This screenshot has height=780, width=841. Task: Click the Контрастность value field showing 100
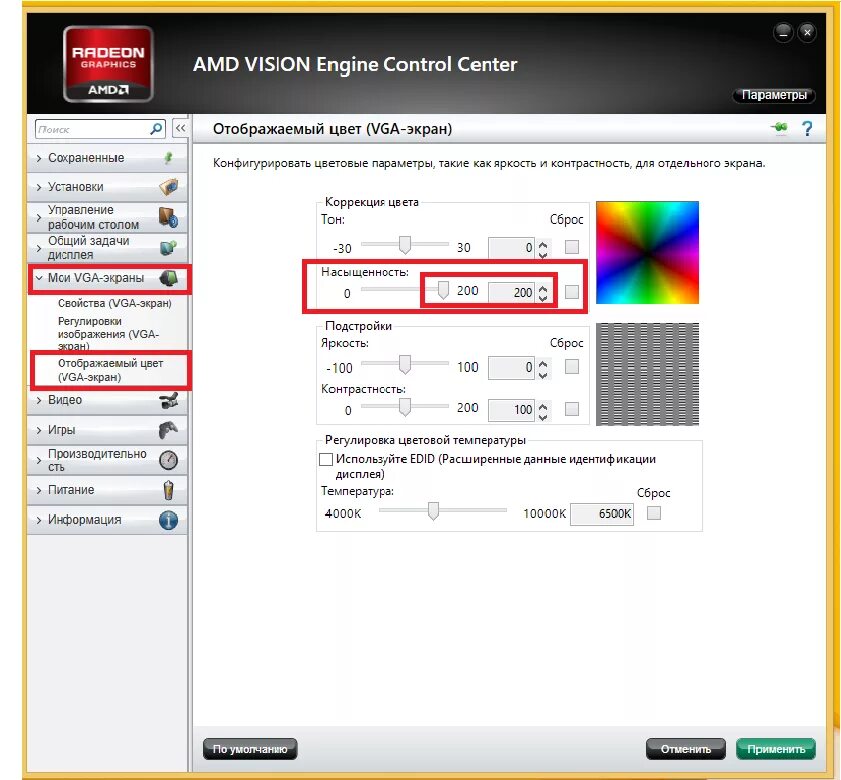511,409
